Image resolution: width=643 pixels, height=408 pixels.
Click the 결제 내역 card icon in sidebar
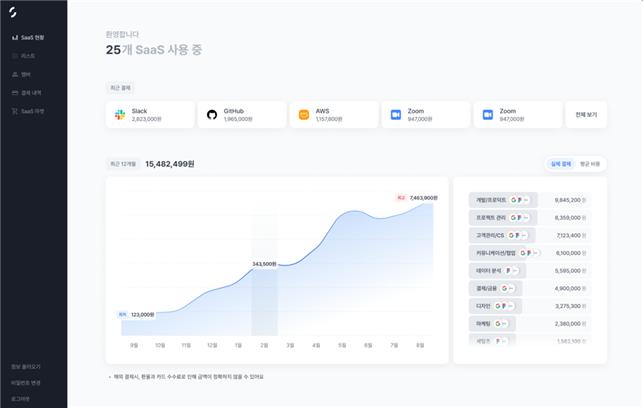point(14,92)
